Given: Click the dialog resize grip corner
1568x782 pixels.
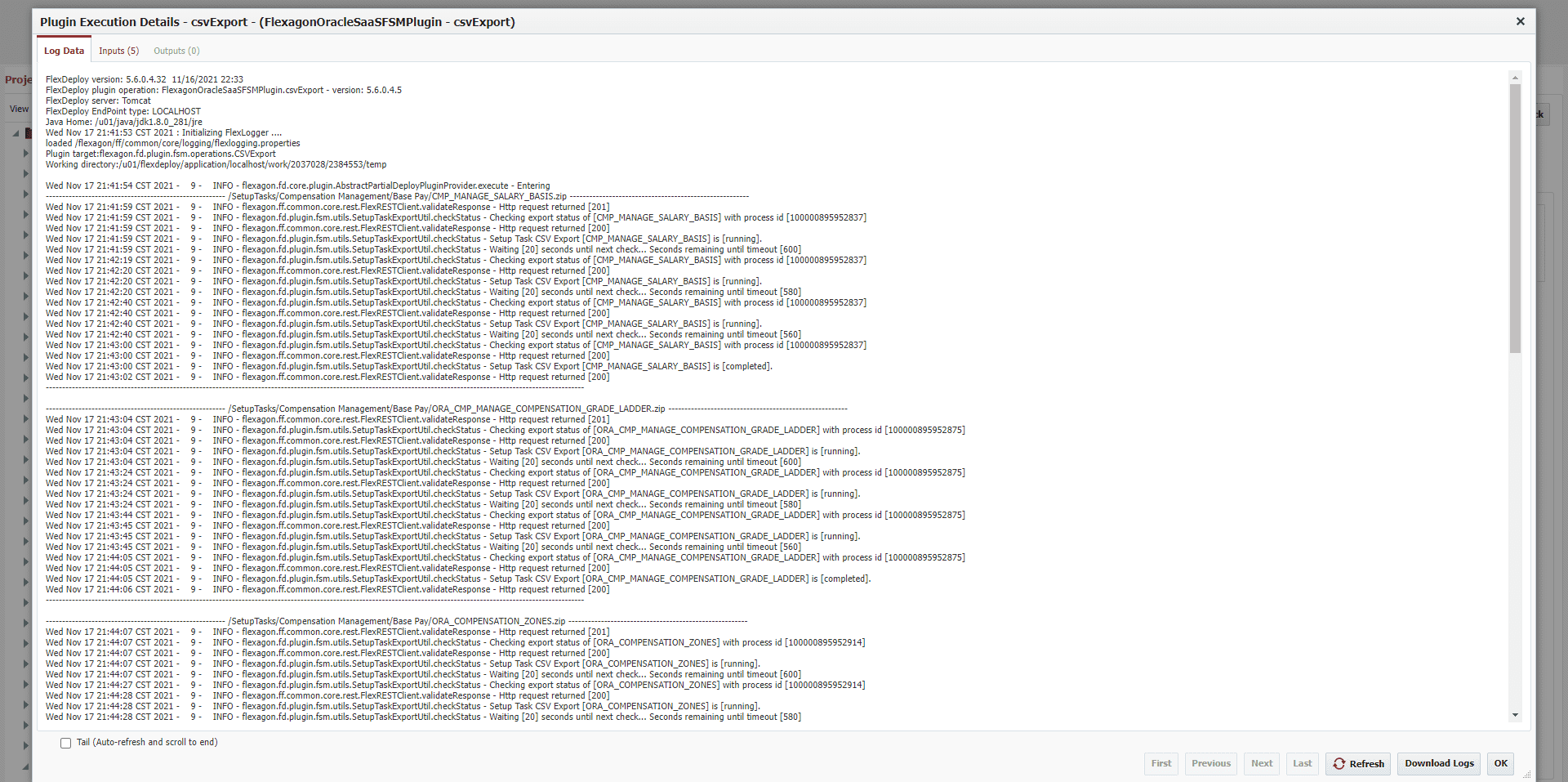Looking at the screenshot, I should (x=1526, y=774).
